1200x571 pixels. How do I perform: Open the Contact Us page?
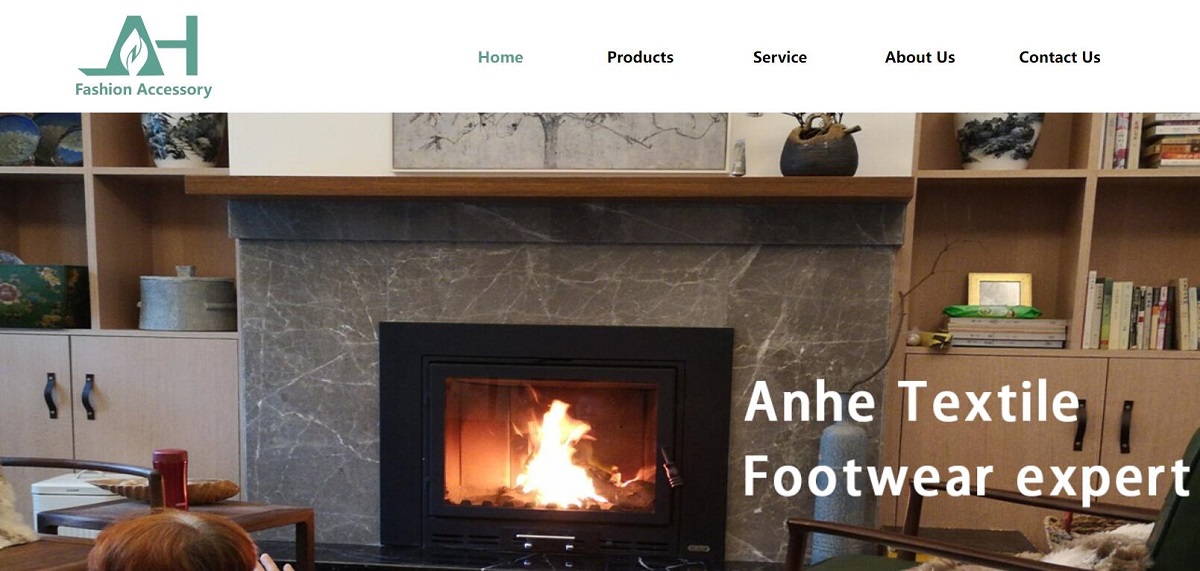(1060, 57)
